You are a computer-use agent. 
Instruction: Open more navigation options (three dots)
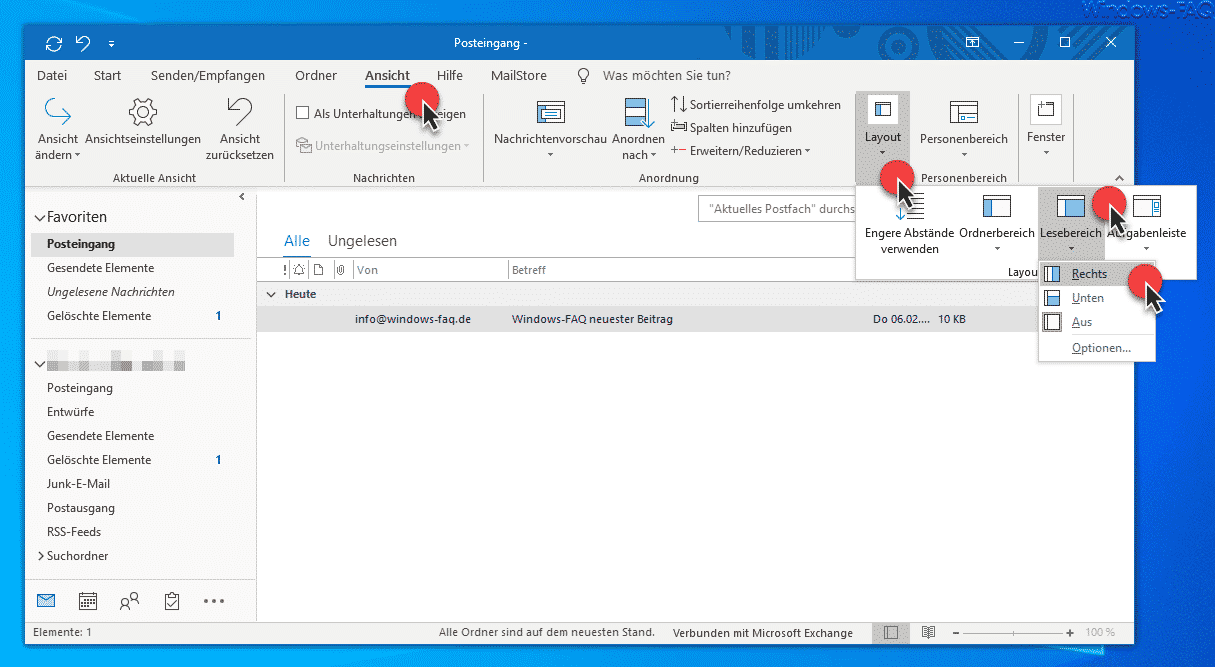coord(214,601)
